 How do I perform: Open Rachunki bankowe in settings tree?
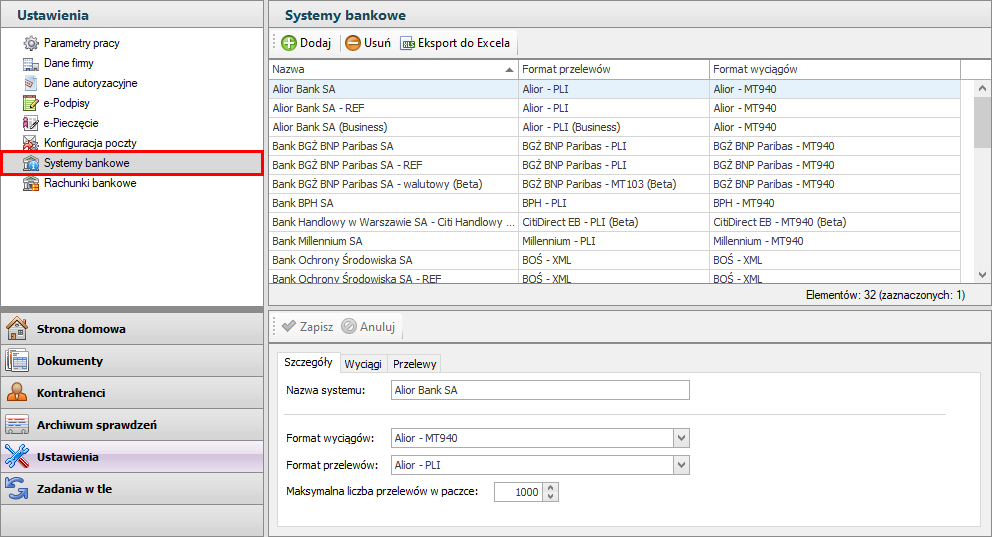[x=89, y=183]
